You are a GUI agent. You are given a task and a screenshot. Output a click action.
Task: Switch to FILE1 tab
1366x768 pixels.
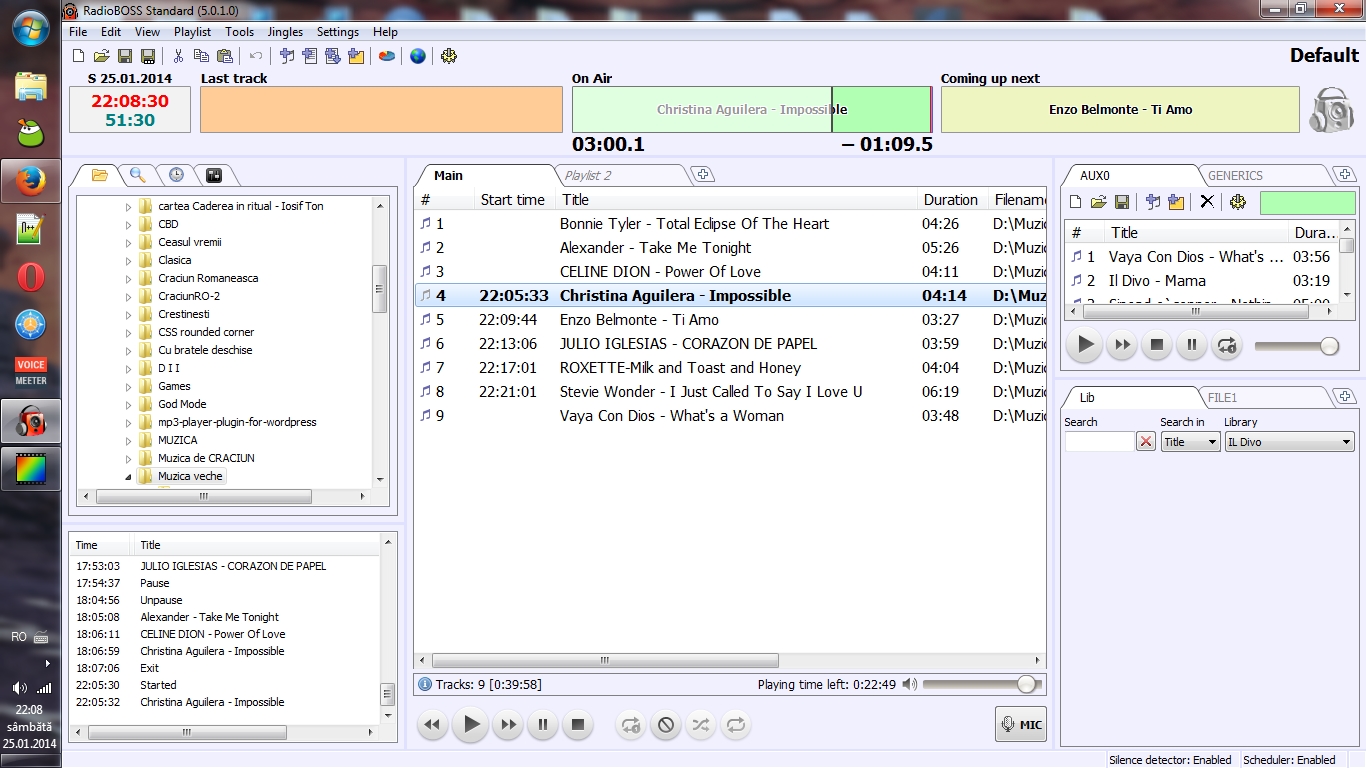pos(1262,397)
